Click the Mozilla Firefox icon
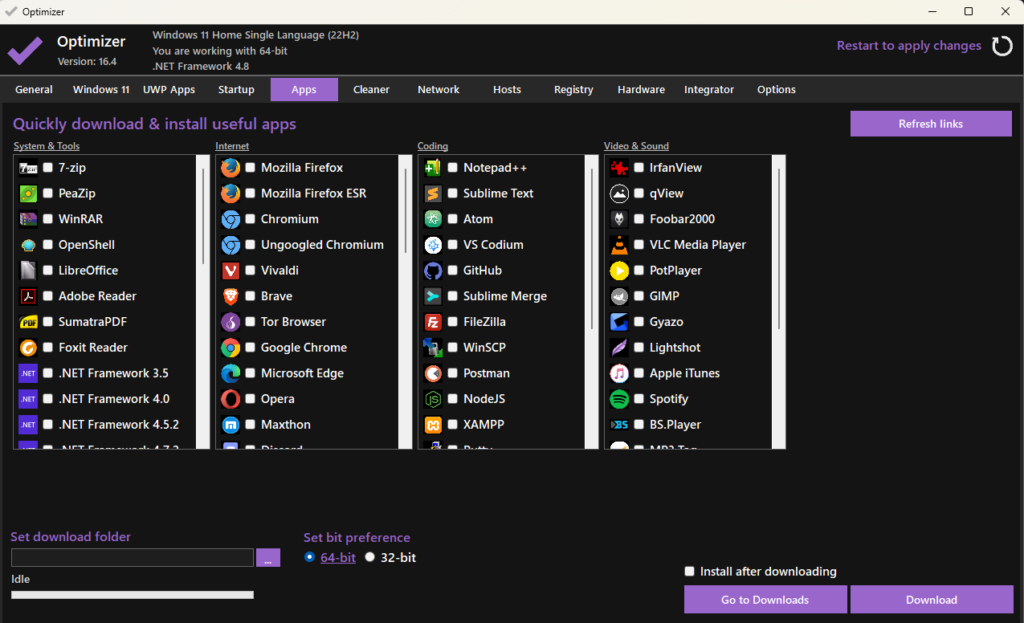 [x=230, y=168]
